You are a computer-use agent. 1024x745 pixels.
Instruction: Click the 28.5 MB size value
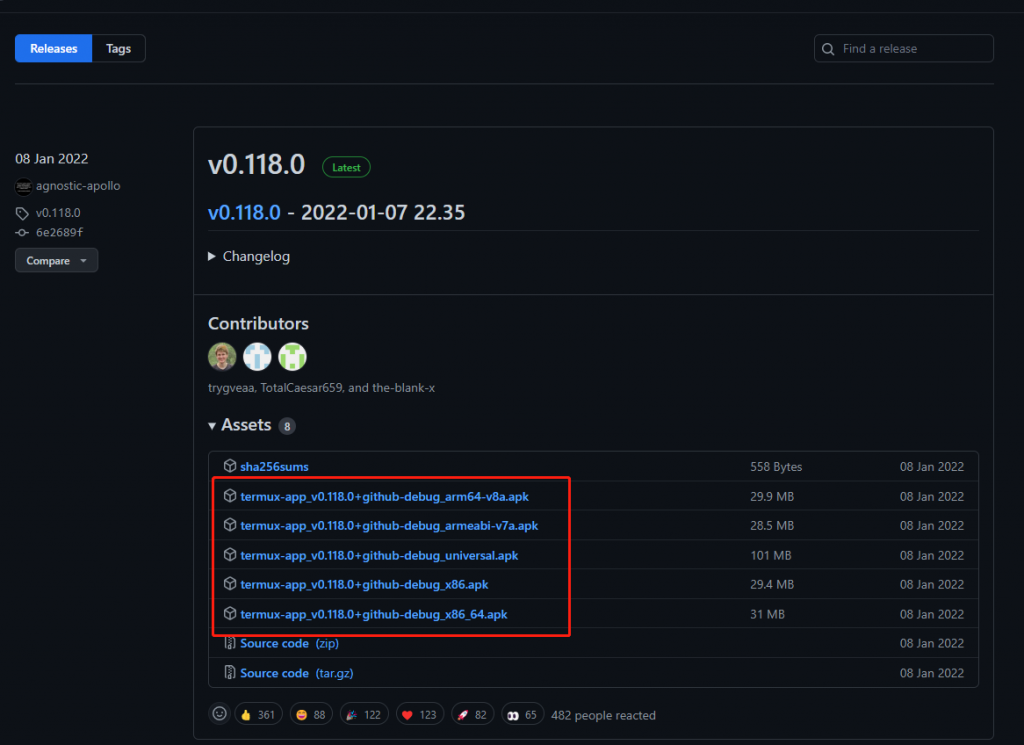772,526
